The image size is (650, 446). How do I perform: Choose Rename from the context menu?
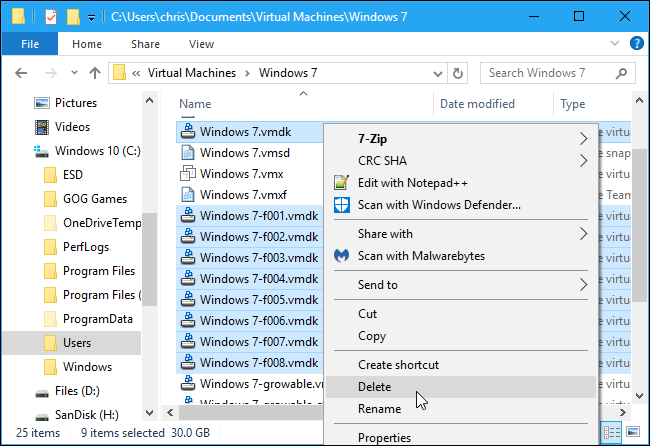(461, 409)
